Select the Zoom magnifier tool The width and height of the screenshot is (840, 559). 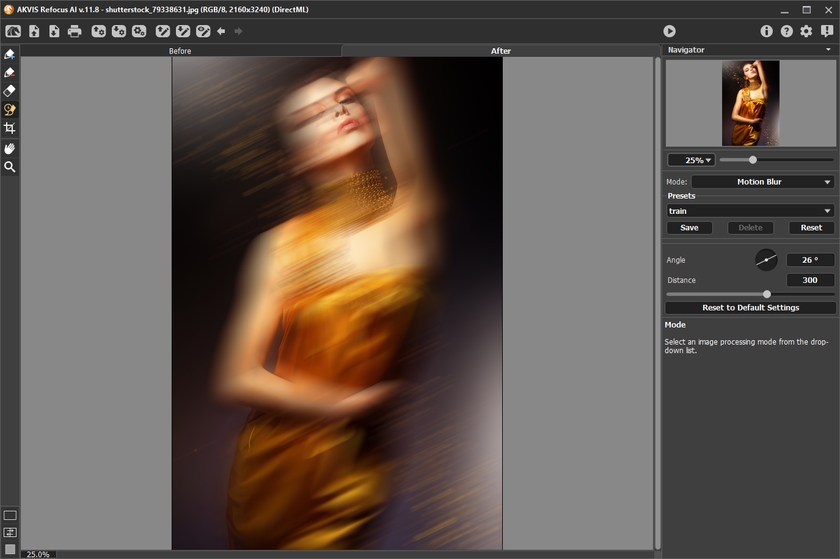coord(10,167)
